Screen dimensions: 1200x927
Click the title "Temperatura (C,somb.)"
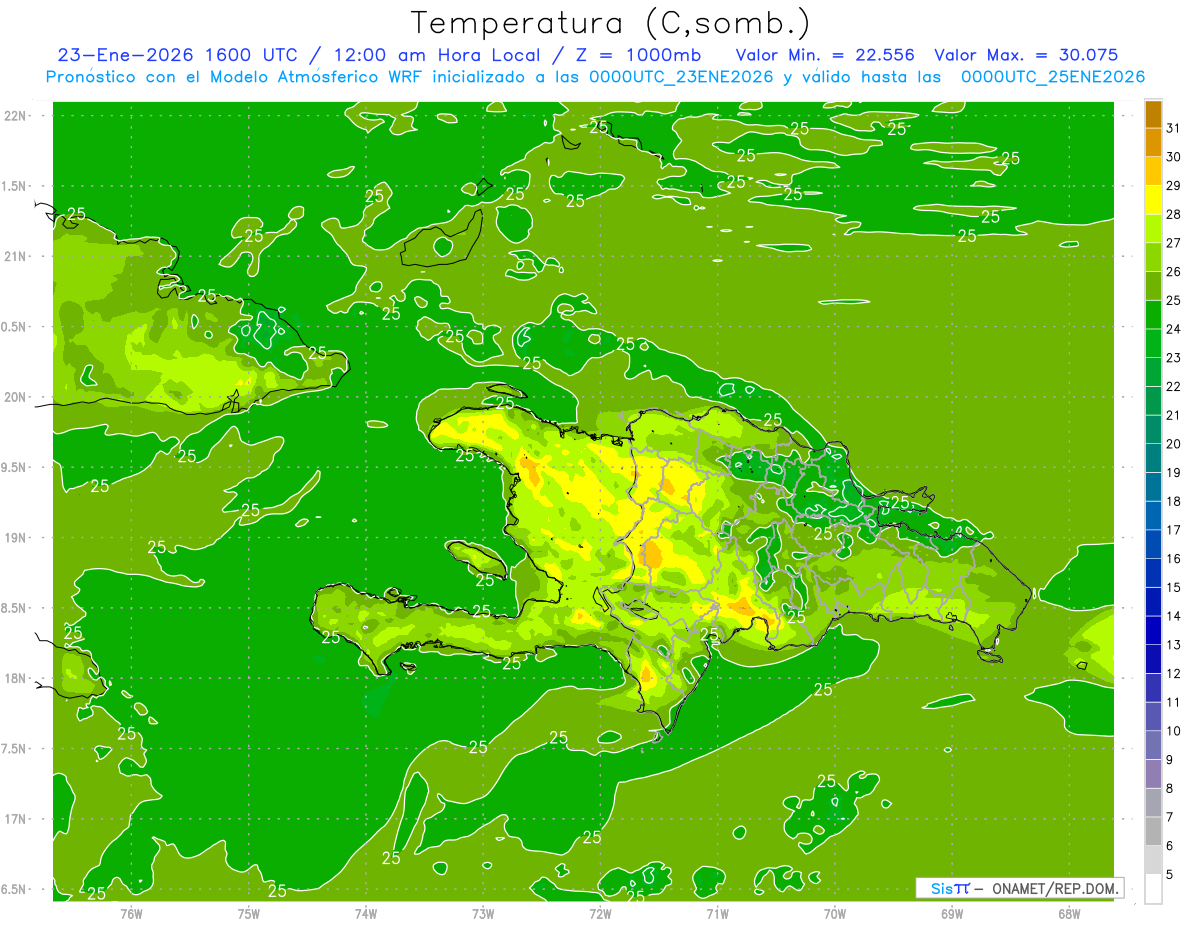[610, 23]
